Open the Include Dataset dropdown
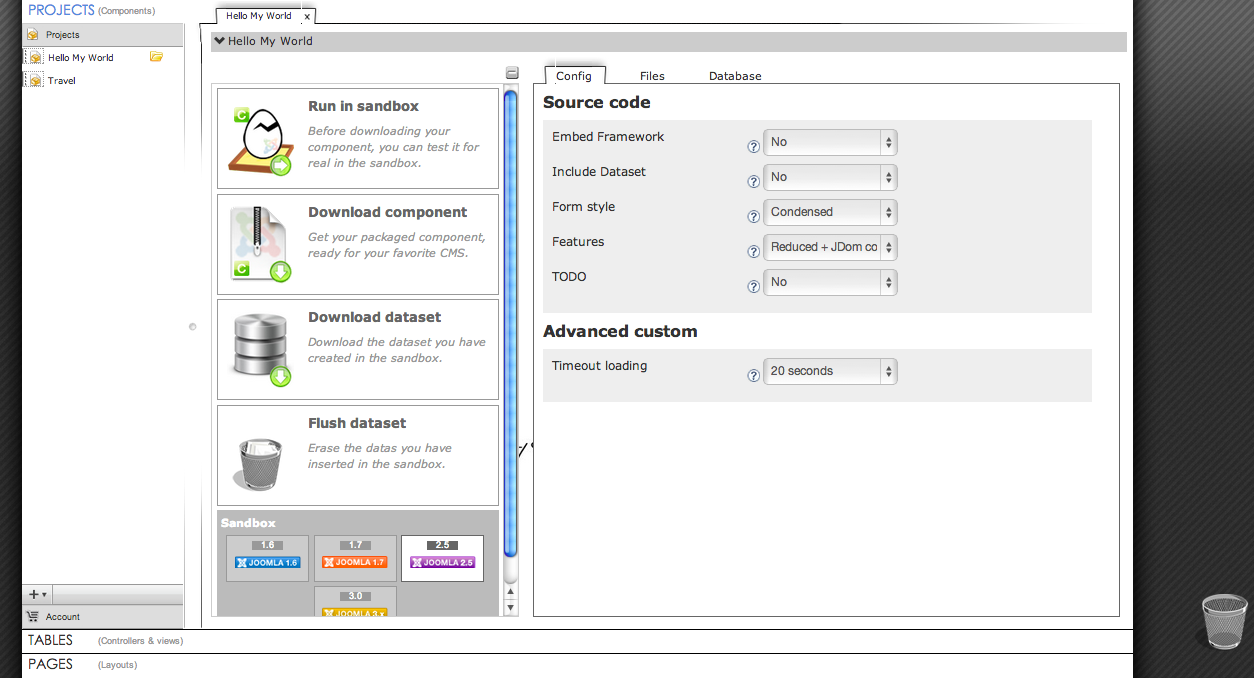The width and height of the screenshot is (1254, 678). (x=830, y=177)
